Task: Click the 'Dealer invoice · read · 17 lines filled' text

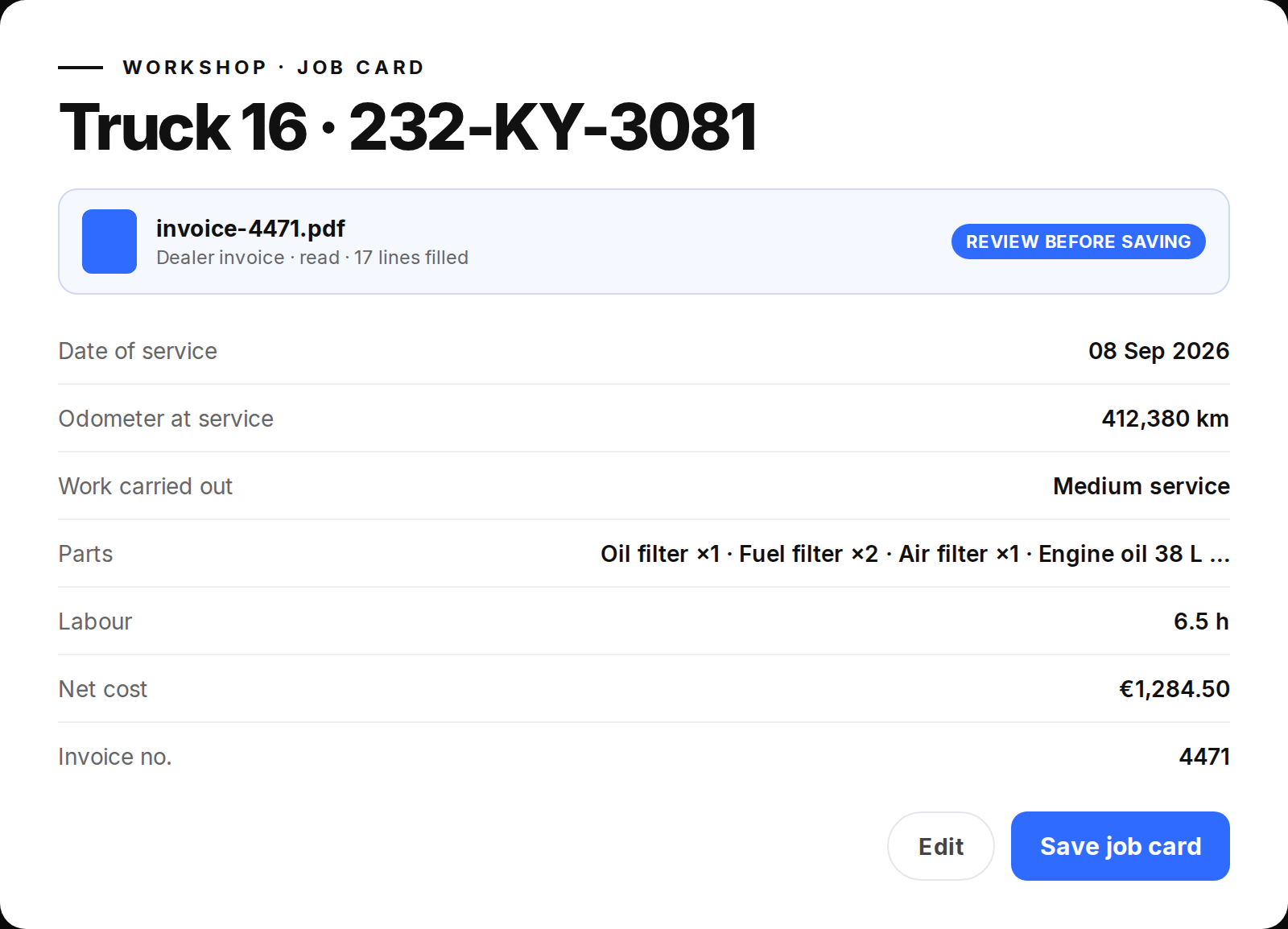Action: pos(312,258)
